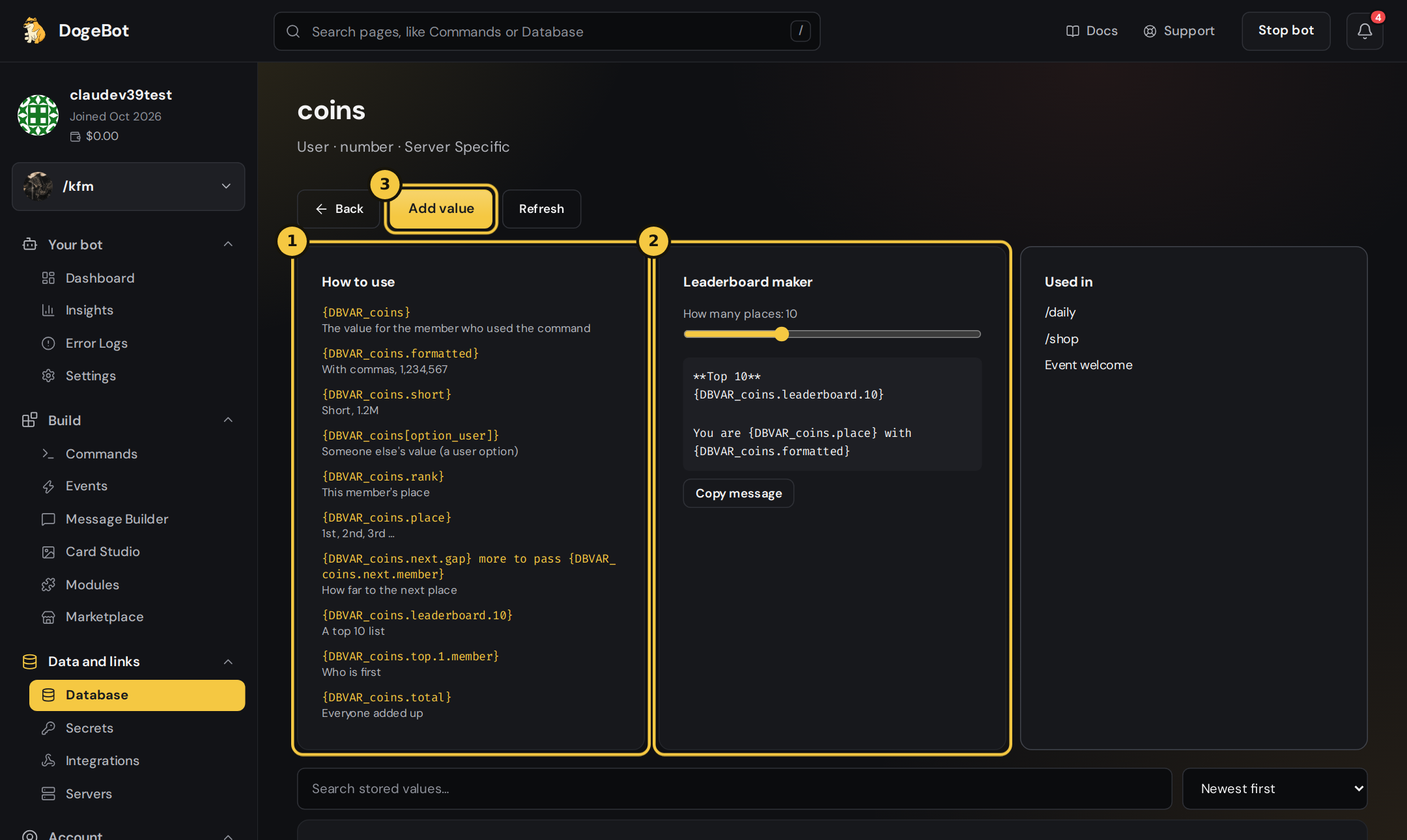Click the Integrations webhook icon
Image resolution: width=1407 pixels, height=840 pixels.
pos(48,761)
